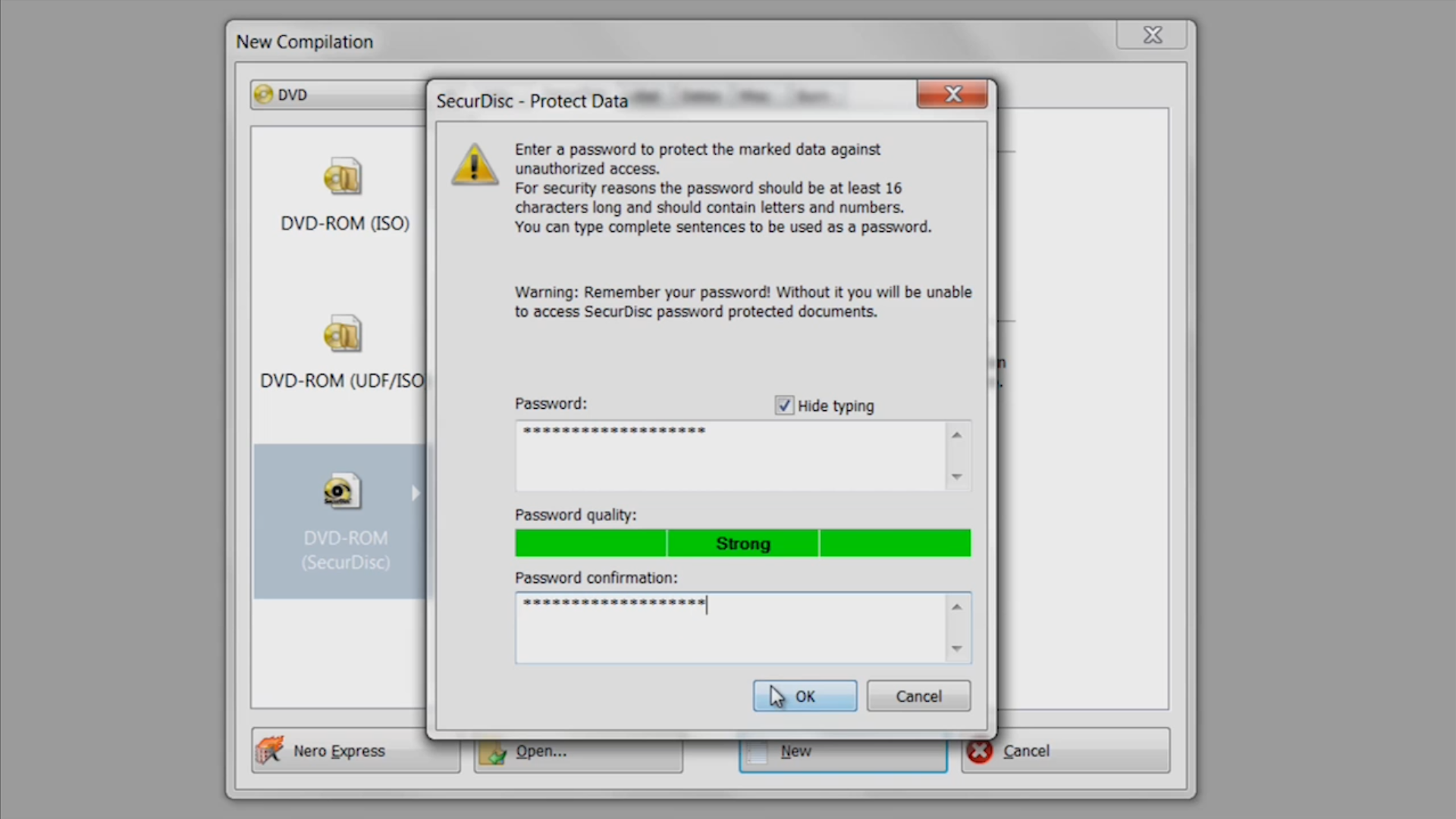This screenshot has height=819, width=1456.
Task: Open the DVD disc type dropdown
Action: [x=339, y=95]
